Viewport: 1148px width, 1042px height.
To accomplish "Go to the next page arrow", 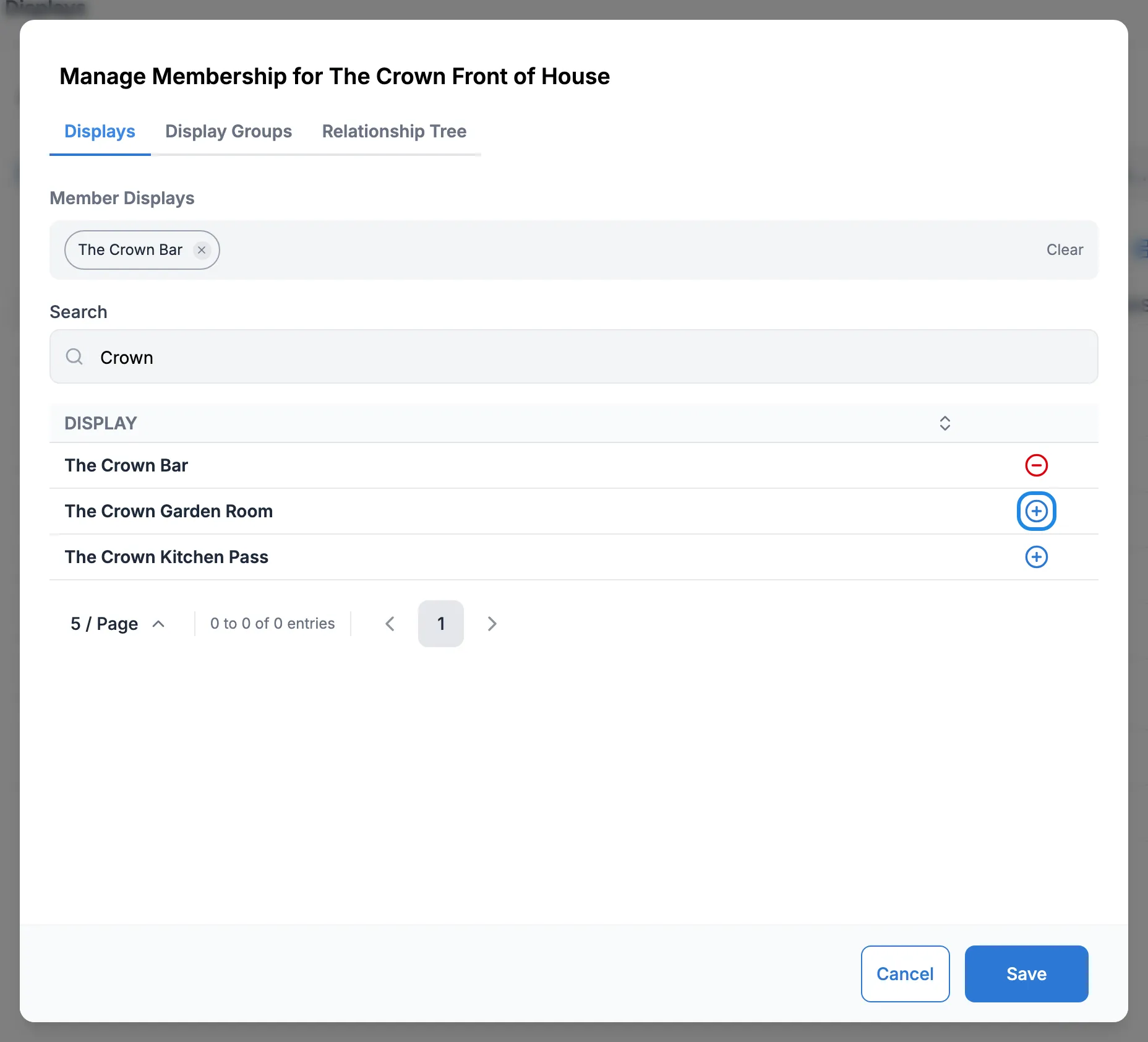I will coord(492,624).
